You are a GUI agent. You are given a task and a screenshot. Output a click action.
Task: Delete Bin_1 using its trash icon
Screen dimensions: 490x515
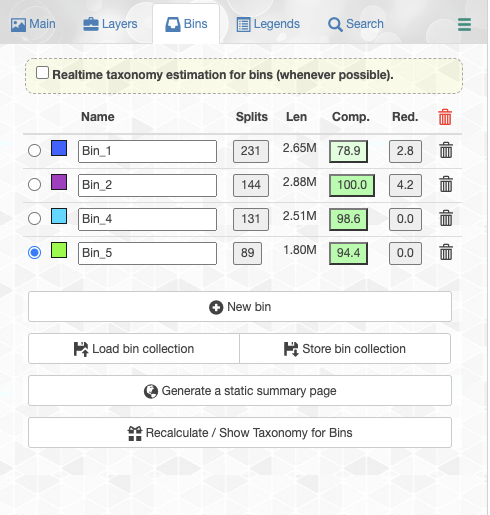(446, 150)
